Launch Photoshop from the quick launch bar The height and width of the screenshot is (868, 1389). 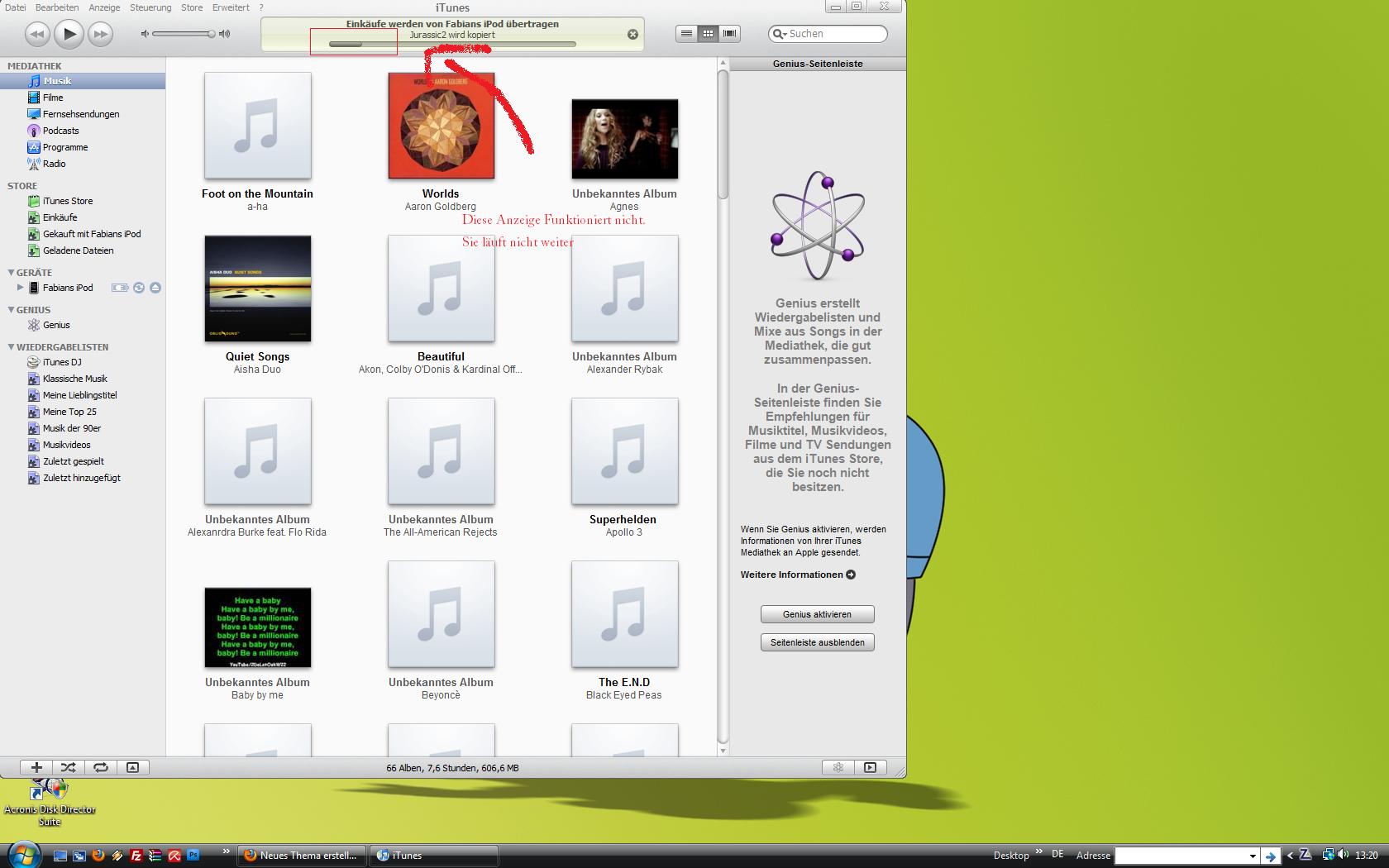point(193,856)
